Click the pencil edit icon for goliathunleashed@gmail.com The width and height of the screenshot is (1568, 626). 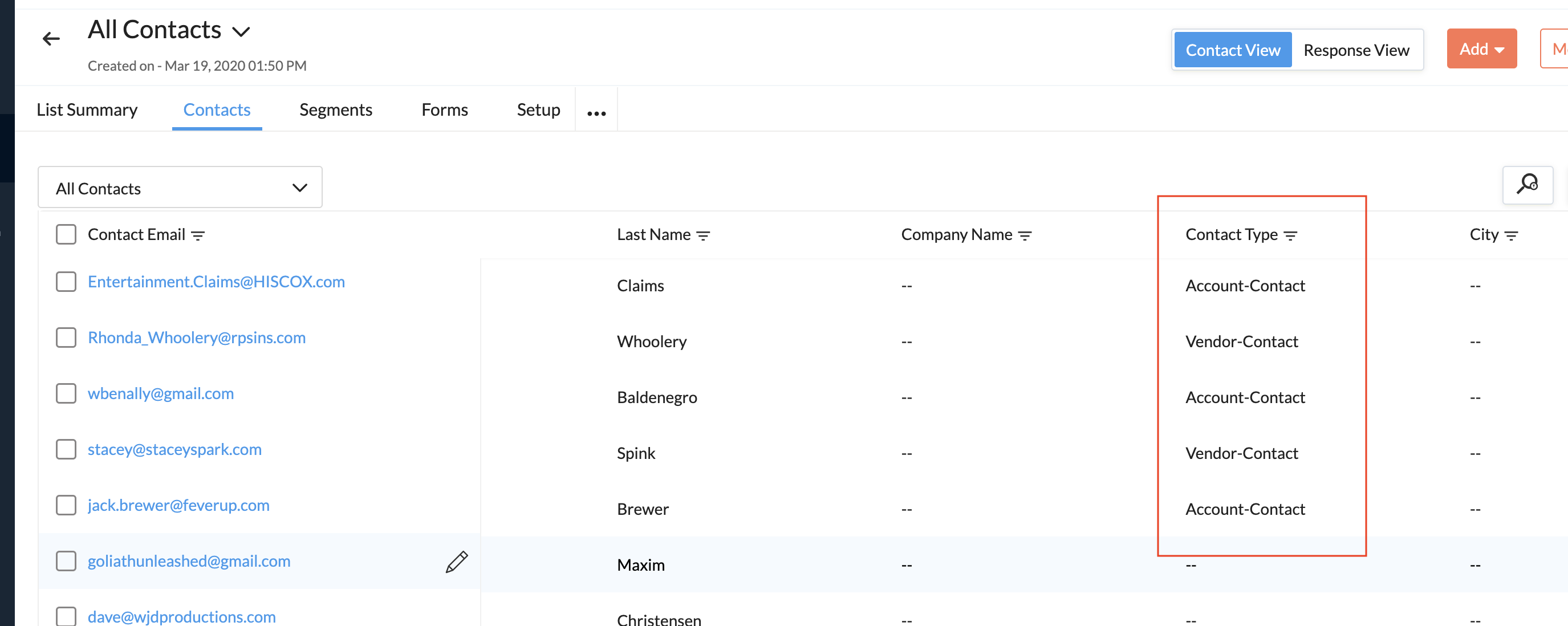[x=457, y=562]
